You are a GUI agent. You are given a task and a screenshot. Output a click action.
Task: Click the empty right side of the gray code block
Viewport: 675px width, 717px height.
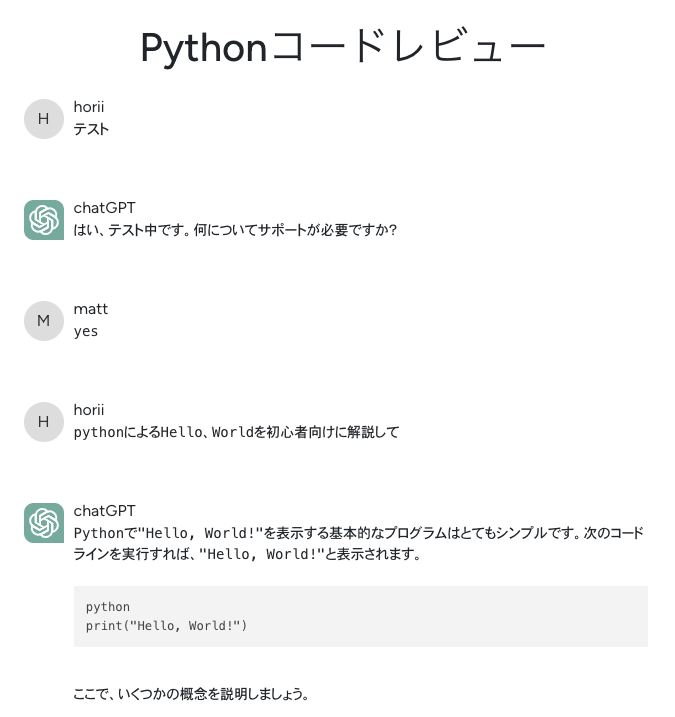click(500, 616)
